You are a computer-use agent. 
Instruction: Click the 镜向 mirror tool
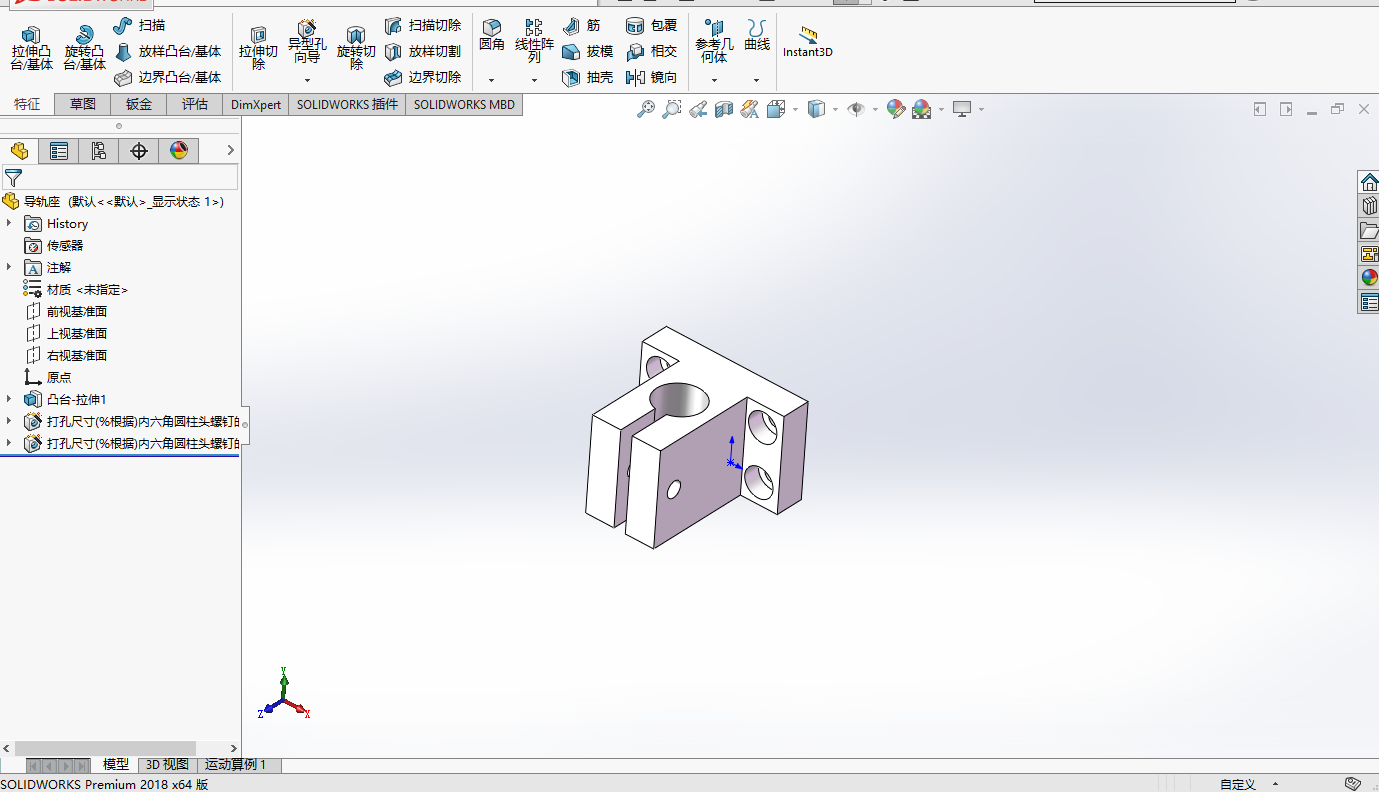point(651,77)
